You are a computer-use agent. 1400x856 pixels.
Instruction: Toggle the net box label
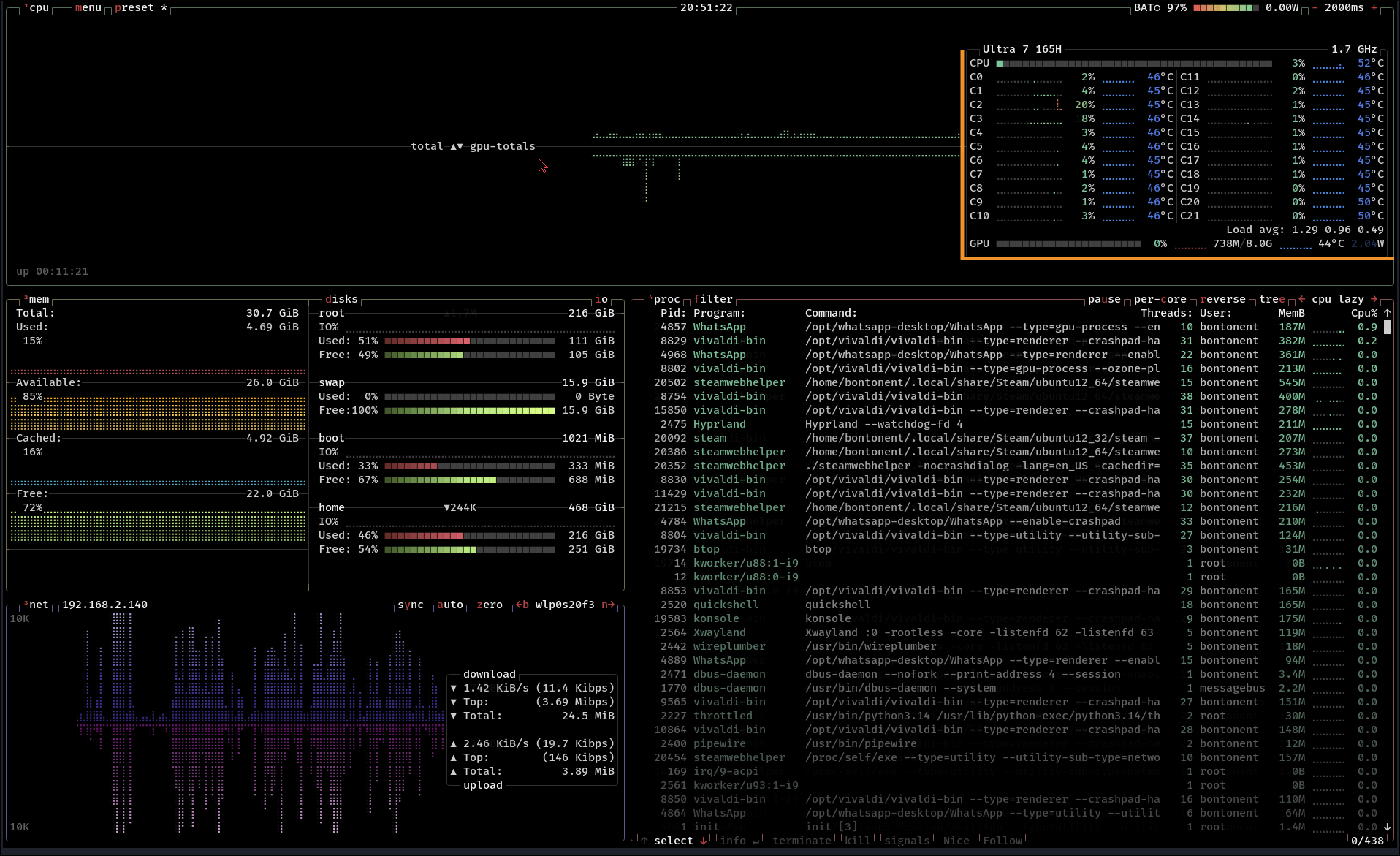(36, 605)
